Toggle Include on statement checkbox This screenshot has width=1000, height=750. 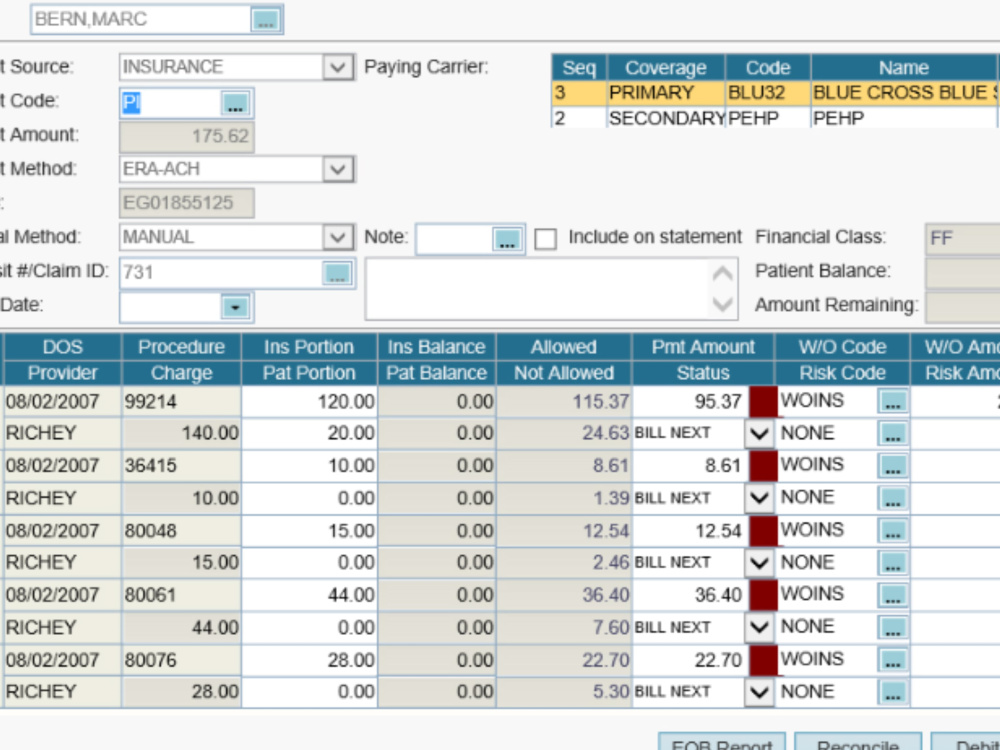pyautogui.click(x=545, y=239)
